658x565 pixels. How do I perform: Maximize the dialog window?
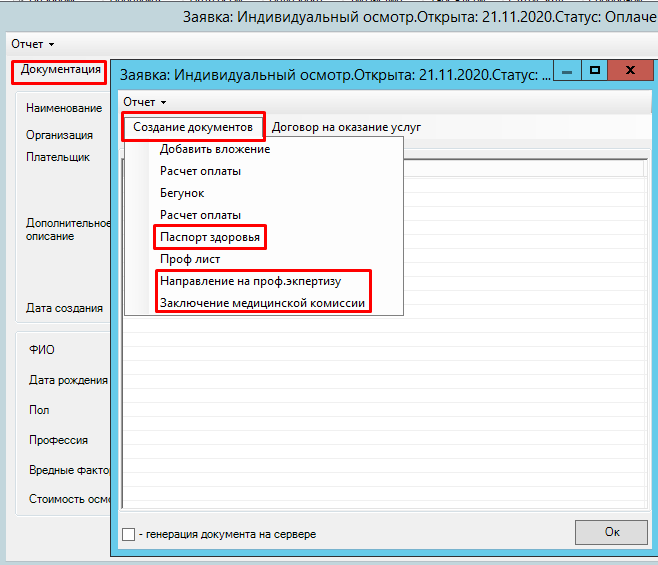594,73
